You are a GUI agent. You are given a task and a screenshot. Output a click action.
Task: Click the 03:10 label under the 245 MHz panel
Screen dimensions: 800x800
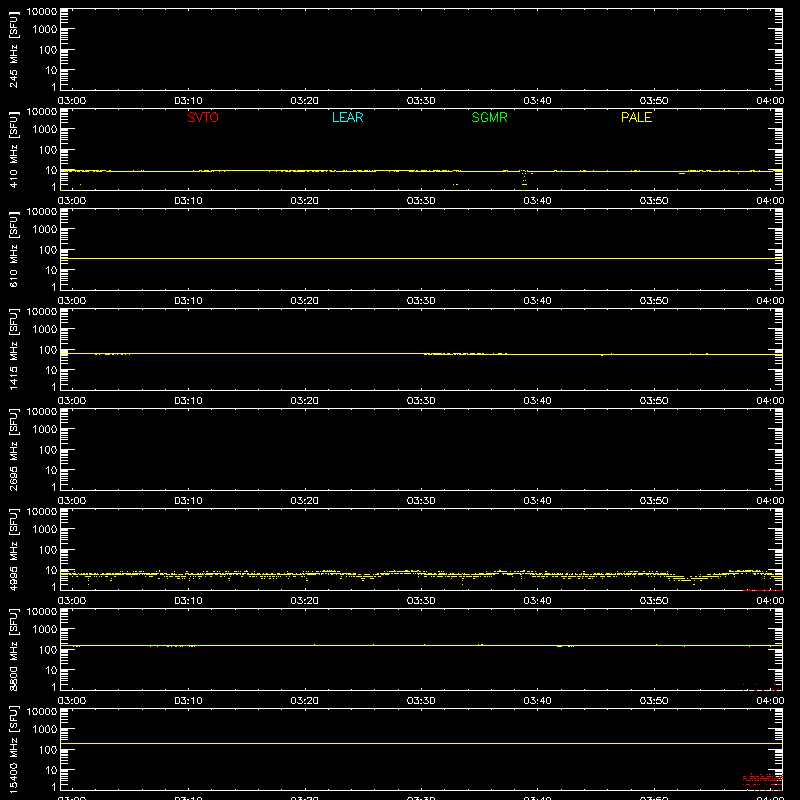point(188,101)
